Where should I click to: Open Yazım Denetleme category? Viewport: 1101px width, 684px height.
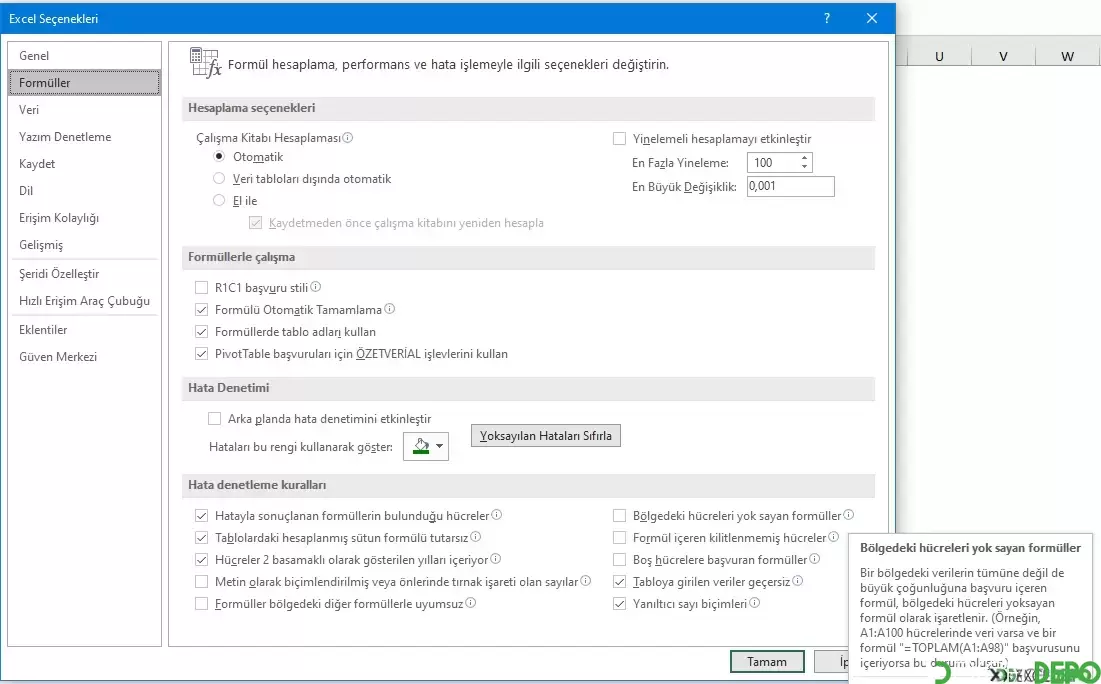(84, 136)
